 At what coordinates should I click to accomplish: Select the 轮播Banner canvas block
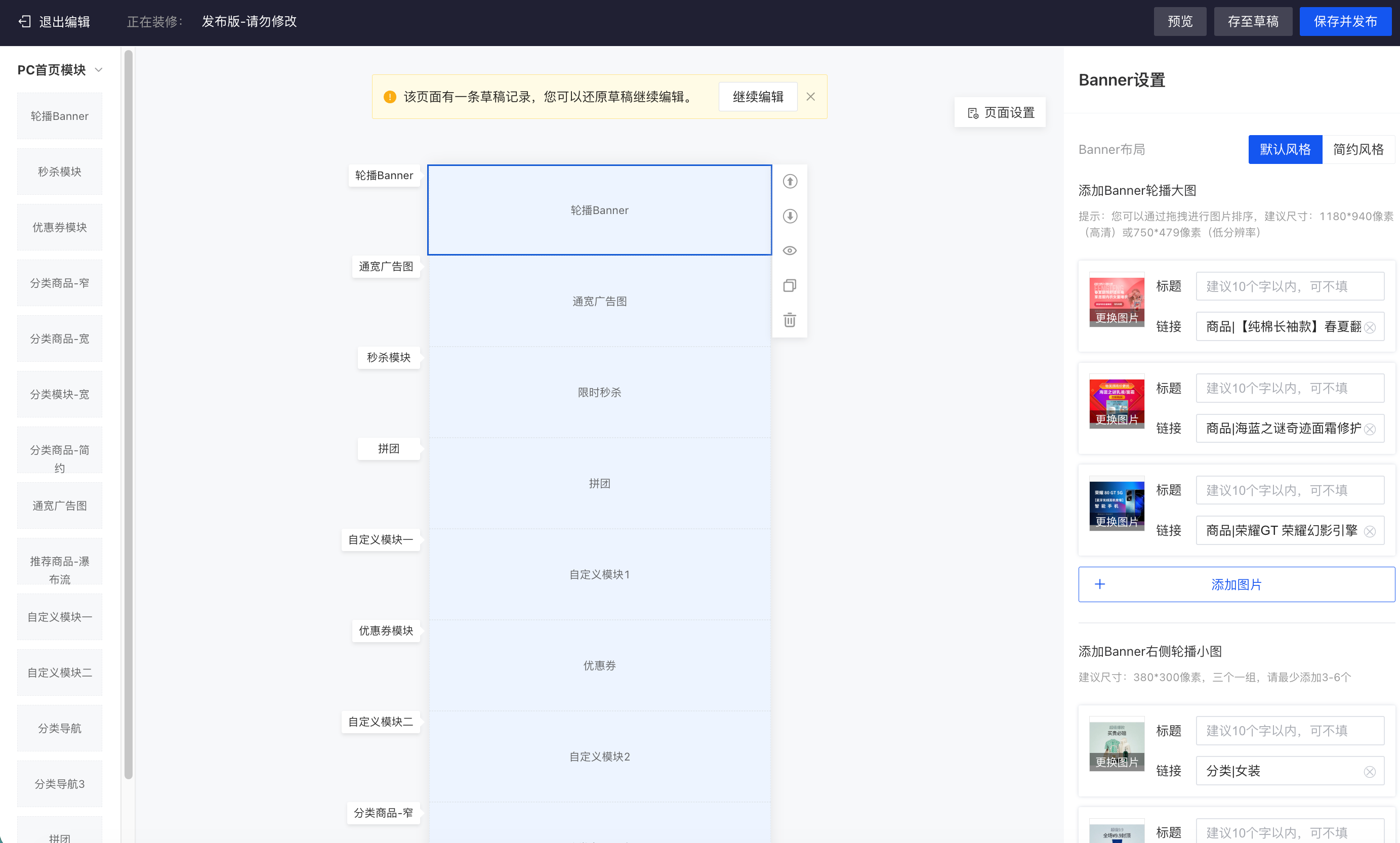599,210
